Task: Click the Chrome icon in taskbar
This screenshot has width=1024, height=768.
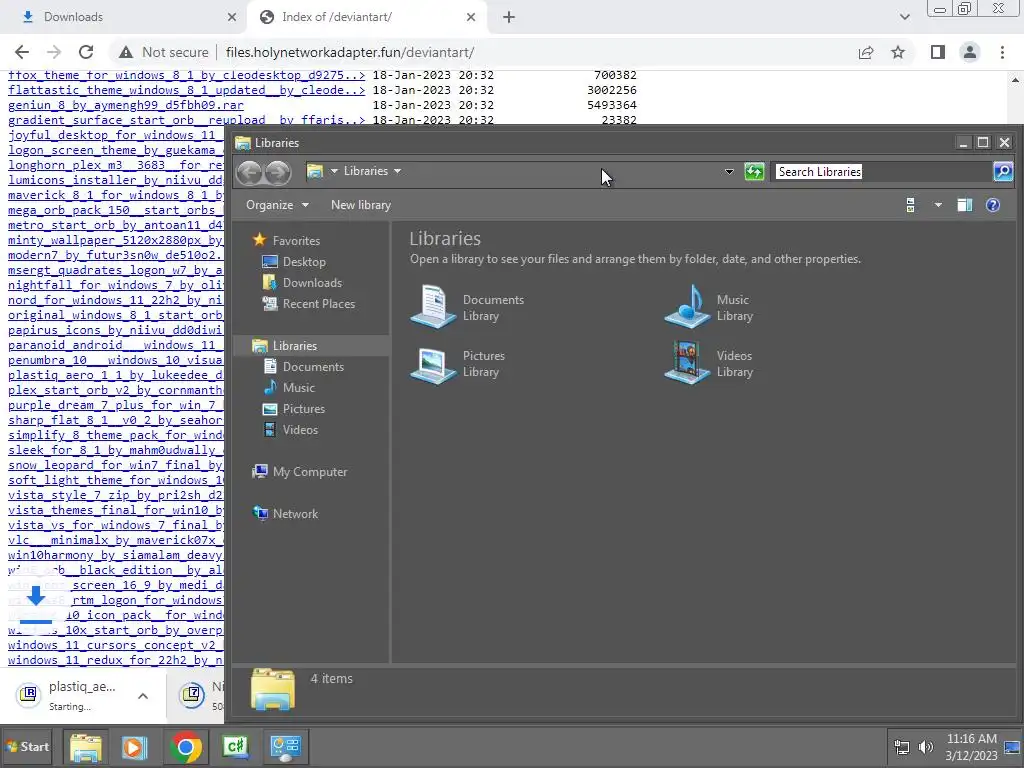Action: (x=185, y=747)
